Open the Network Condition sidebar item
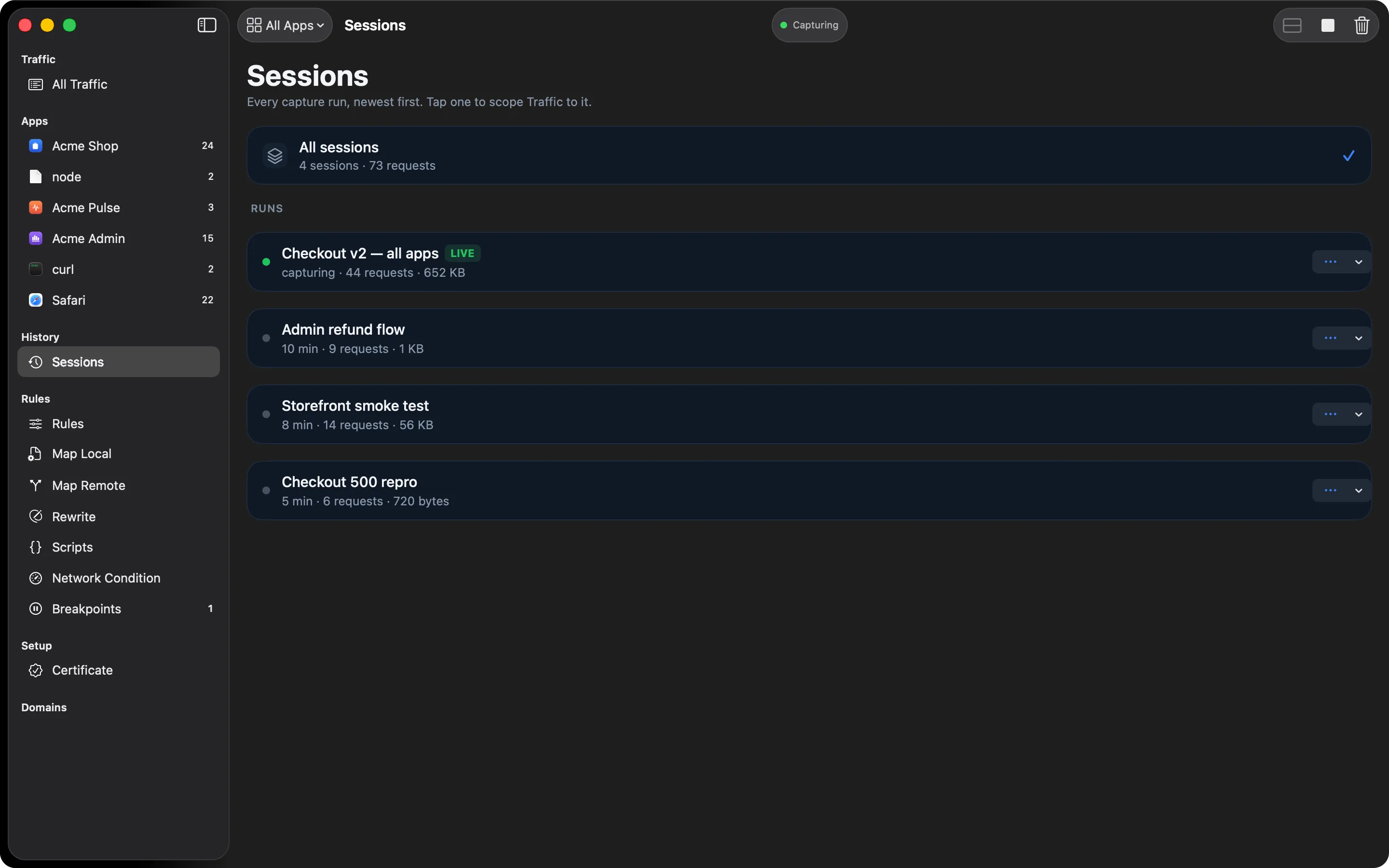The height and width of the screenshot is (868, 1389). click(119, 578)
